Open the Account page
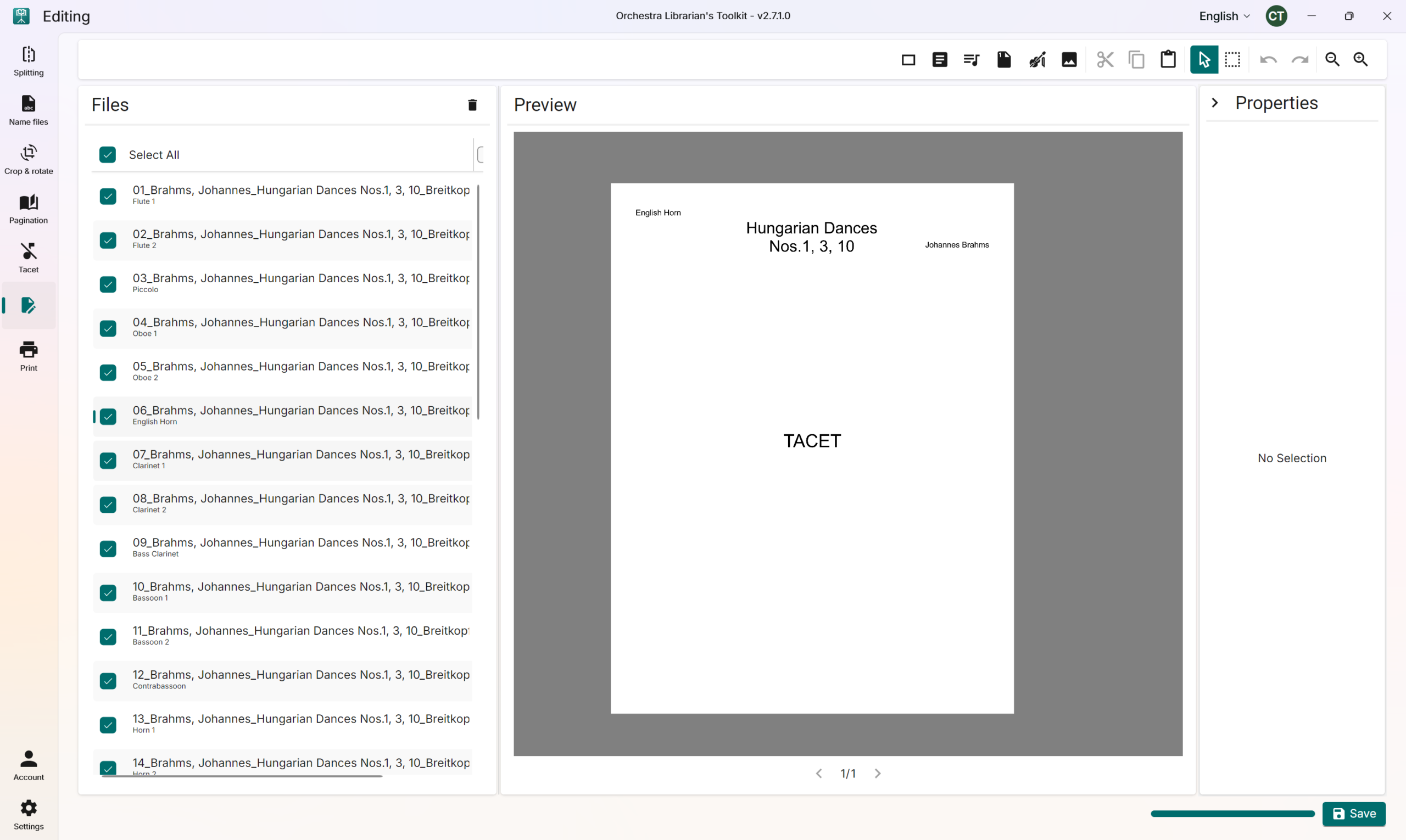The width and height of the screenshot is (1406, 840). pos(29,765)
